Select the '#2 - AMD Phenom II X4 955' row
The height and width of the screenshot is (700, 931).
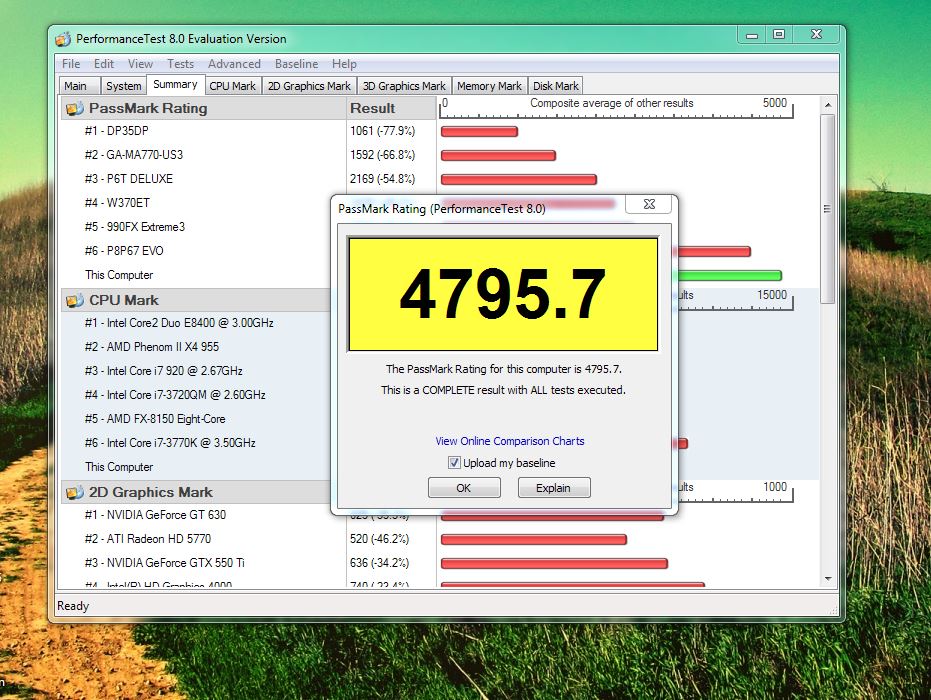point(151,347)
